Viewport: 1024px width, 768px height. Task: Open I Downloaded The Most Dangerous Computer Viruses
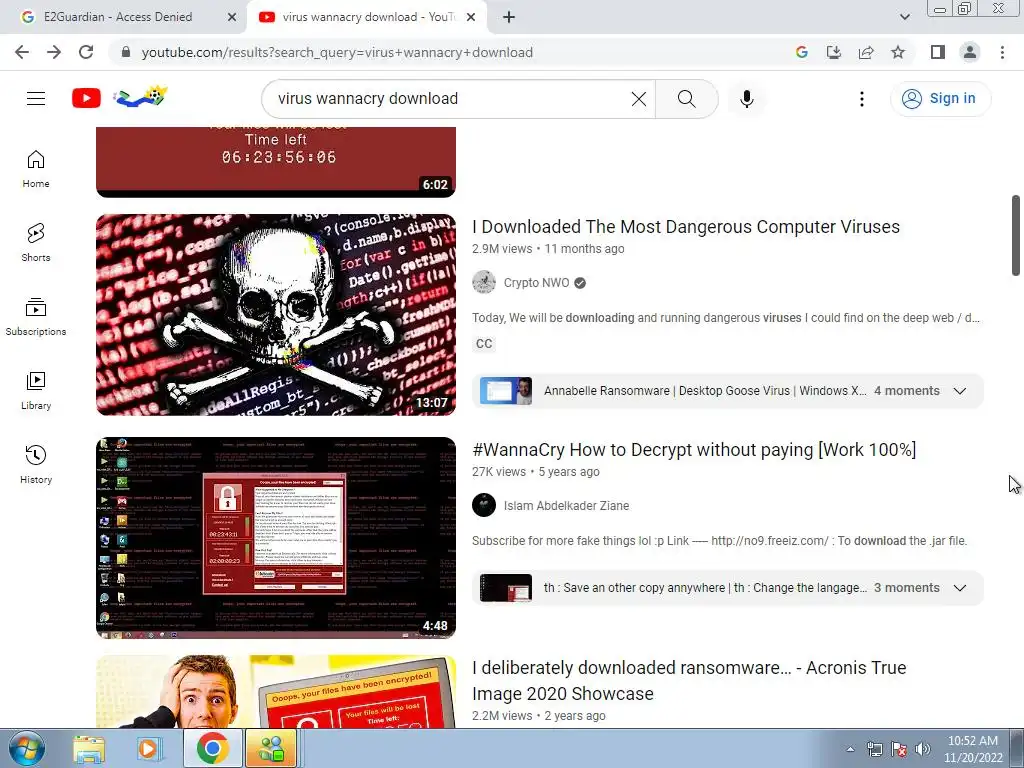[686, 227]
